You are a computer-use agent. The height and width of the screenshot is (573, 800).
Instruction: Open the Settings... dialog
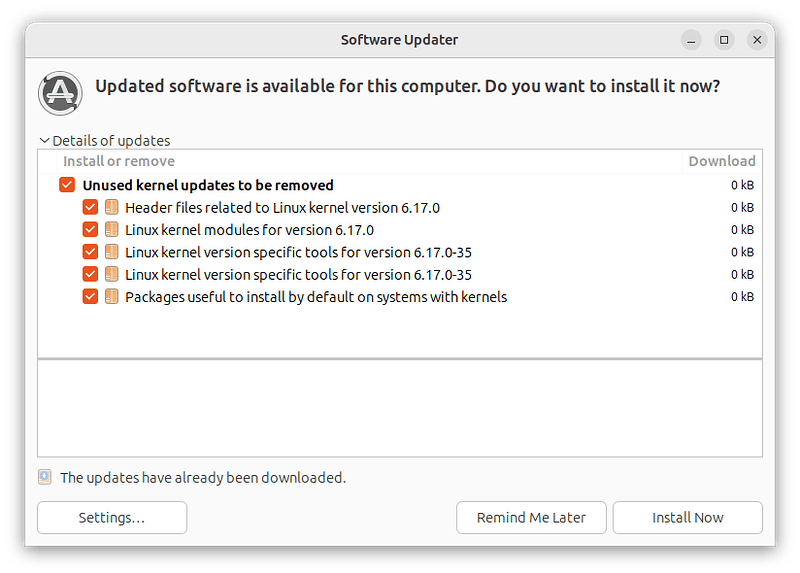click(112, 517)
